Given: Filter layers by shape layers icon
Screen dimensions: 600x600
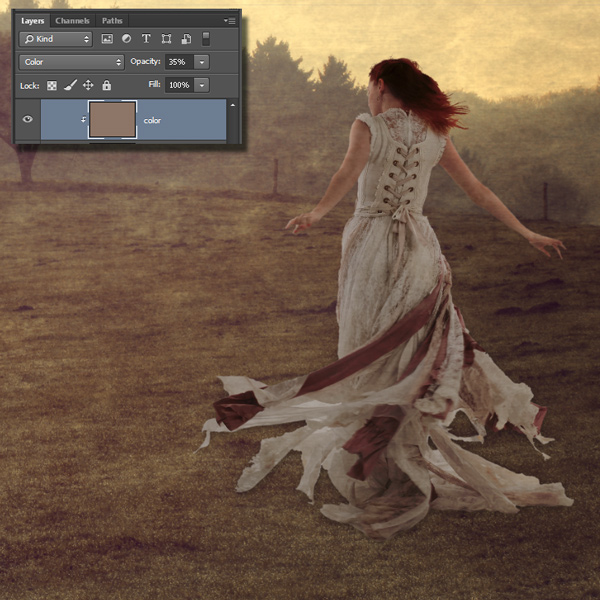Looking at the screenshot, I should [166, 39].
